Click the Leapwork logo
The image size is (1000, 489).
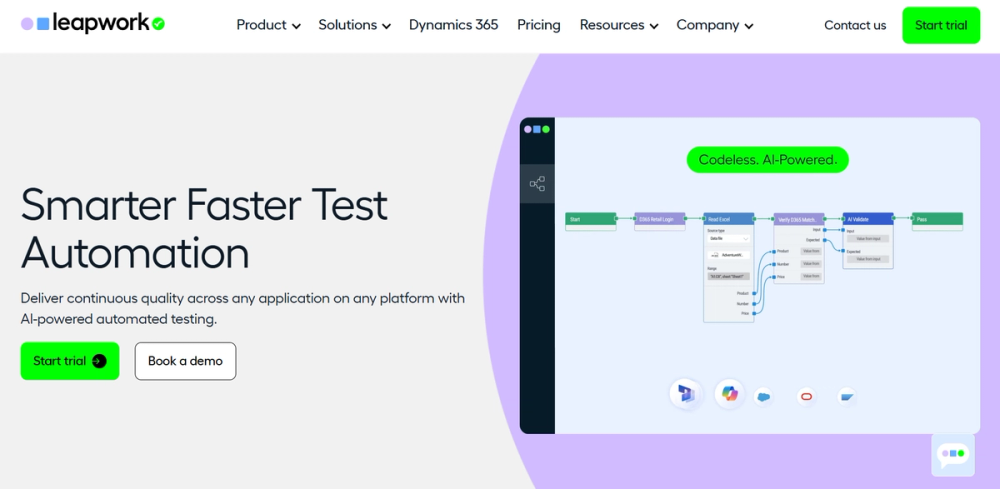[93, 24]
